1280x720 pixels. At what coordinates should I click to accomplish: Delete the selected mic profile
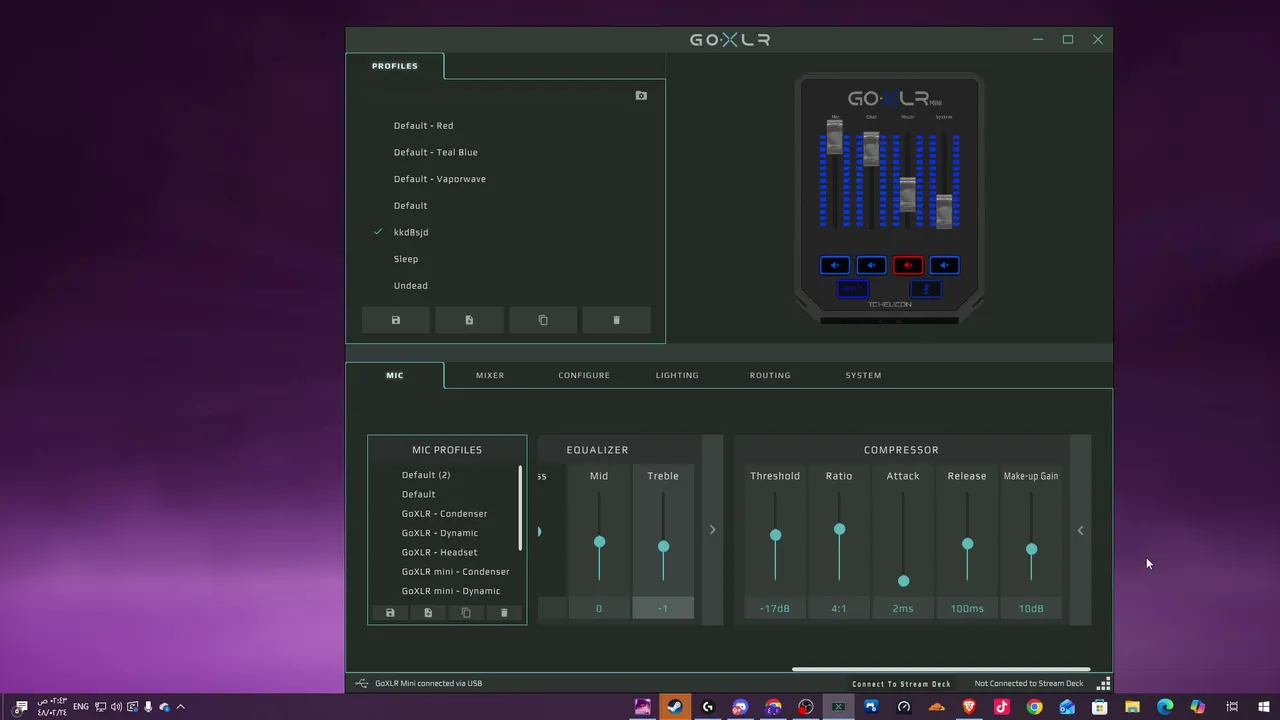click(504, 613)
